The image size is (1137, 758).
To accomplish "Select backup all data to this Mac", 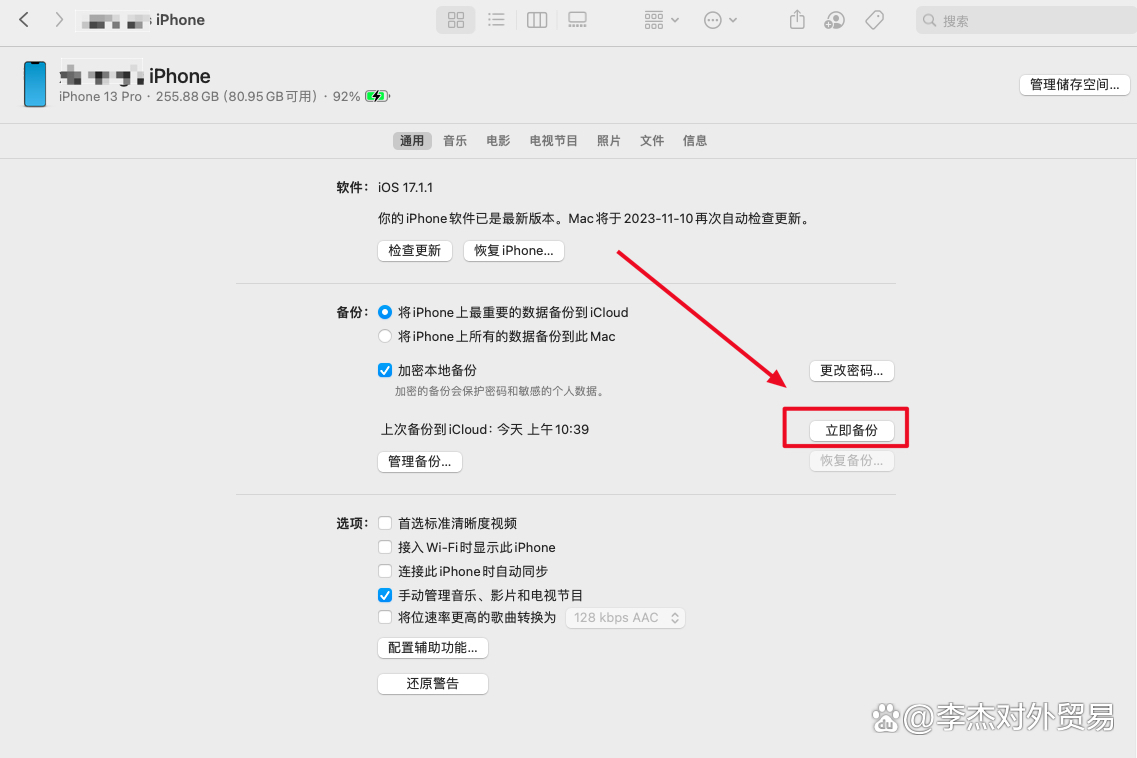I will click(385, 337).
